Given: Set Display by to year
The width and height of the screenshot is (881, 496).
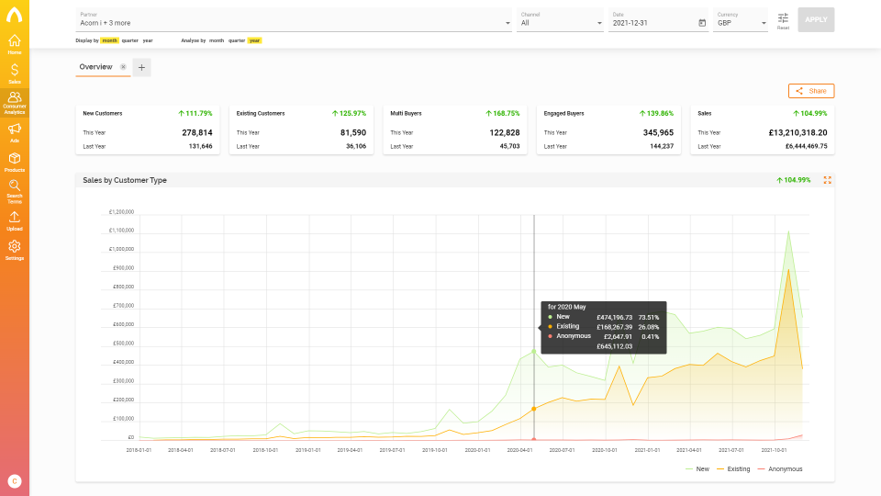Looking at the screenshot, I should tap(148, 40).
